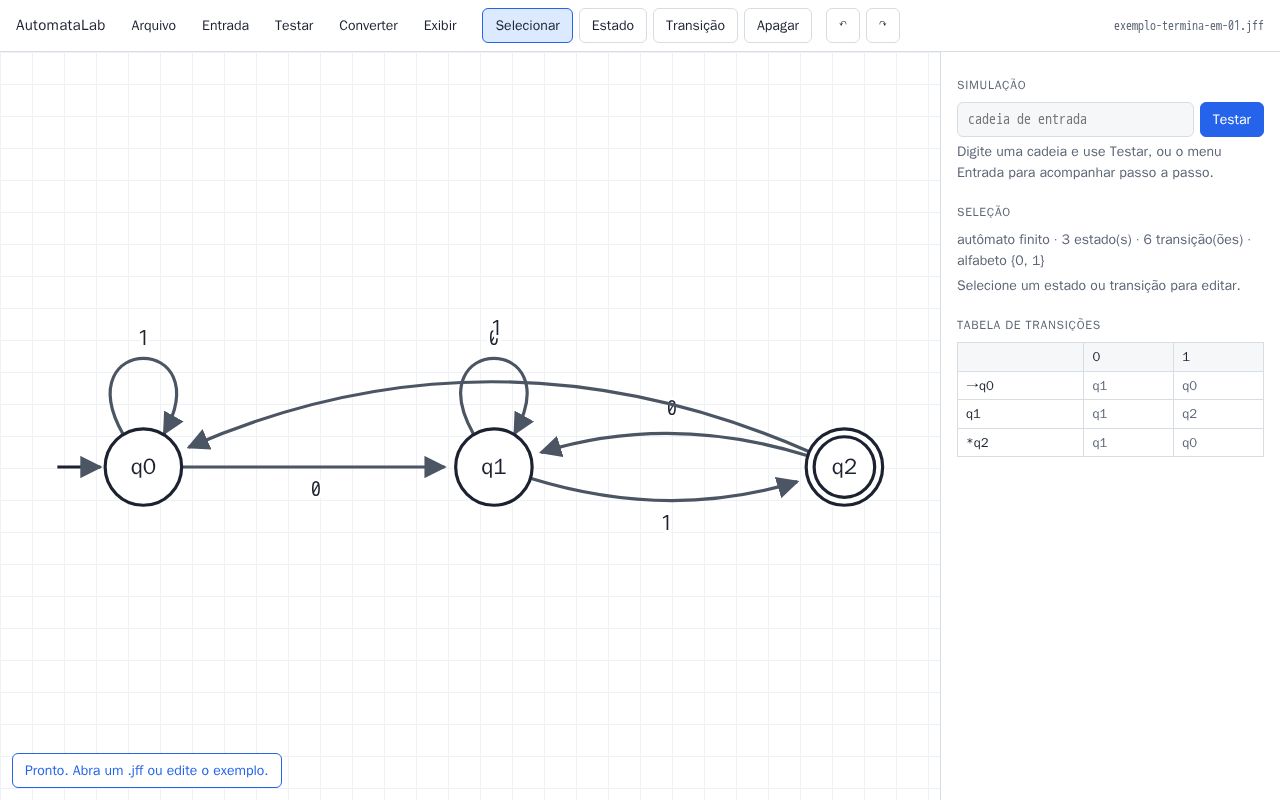This screenshot has width=1280, height=800.
Task: Click the *q2 row header in table
Action: [1020, 443]
